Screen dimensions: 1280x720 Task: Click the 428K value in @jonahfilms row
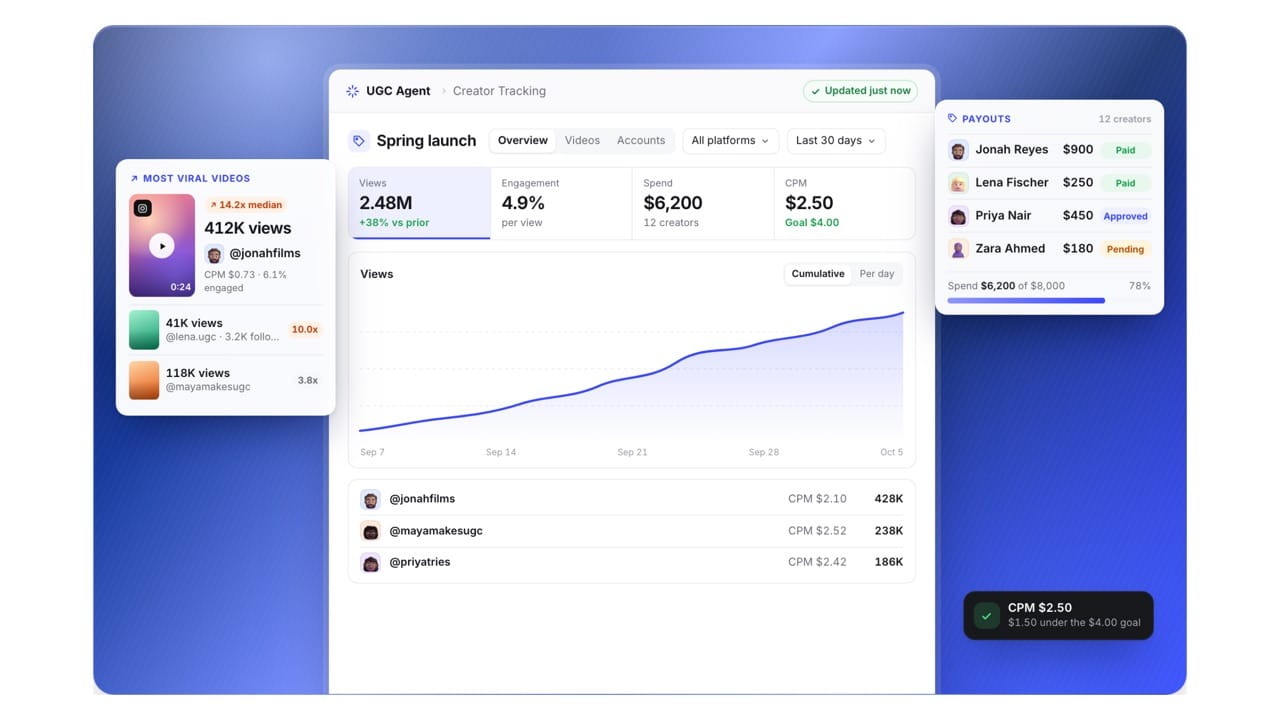(x=889, y=499)
